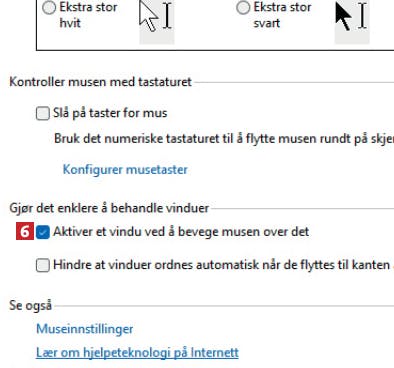
Task: Click the Ekstra stor svart label text
Action: point(282,15)
